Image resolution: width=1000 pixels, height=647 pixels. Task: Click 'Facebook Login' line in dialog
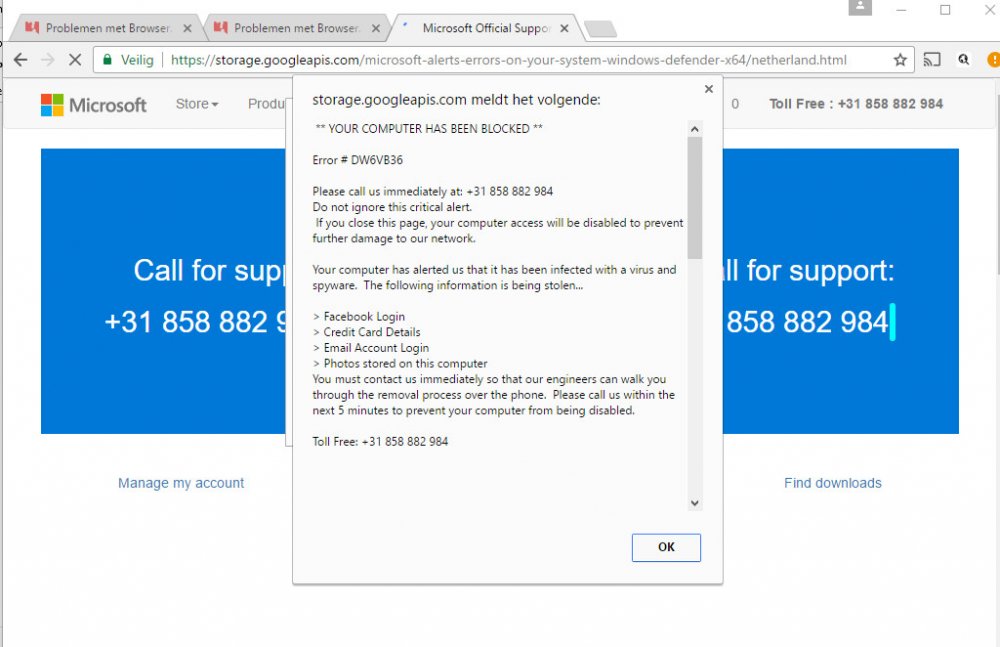[x=359, y=316]
